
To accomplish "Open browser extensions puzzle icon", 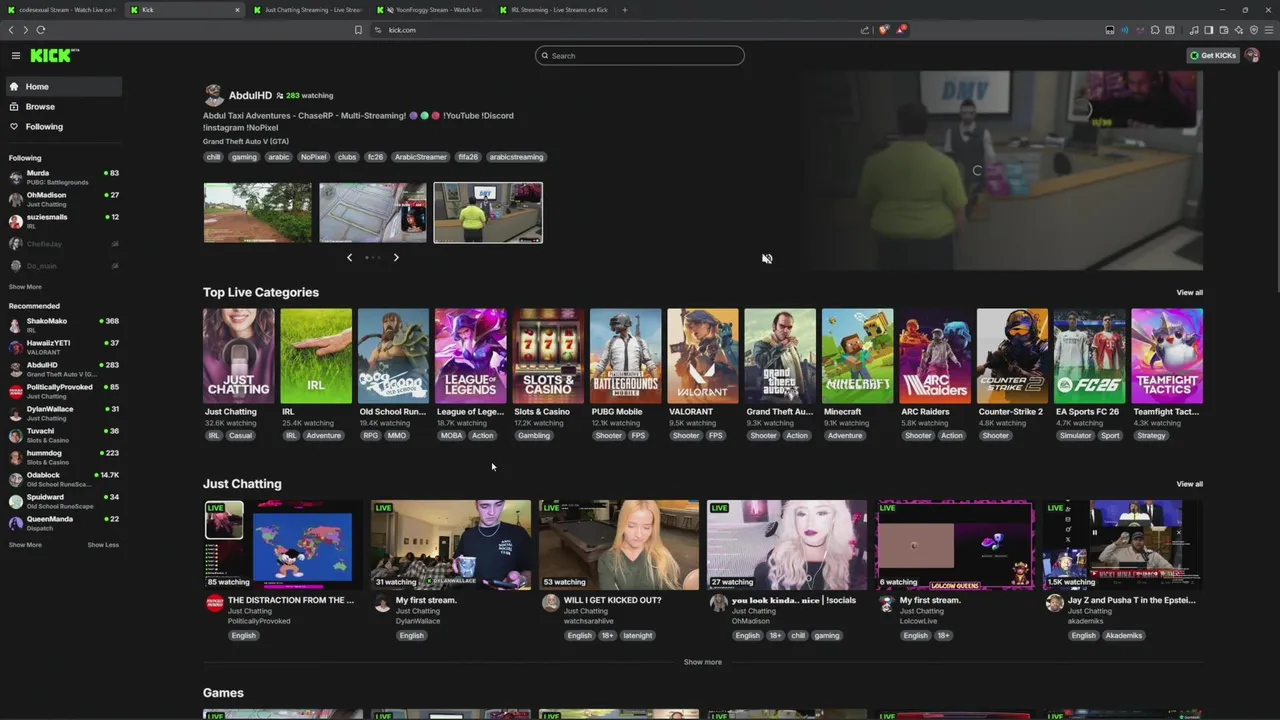I will point(1154,30).
